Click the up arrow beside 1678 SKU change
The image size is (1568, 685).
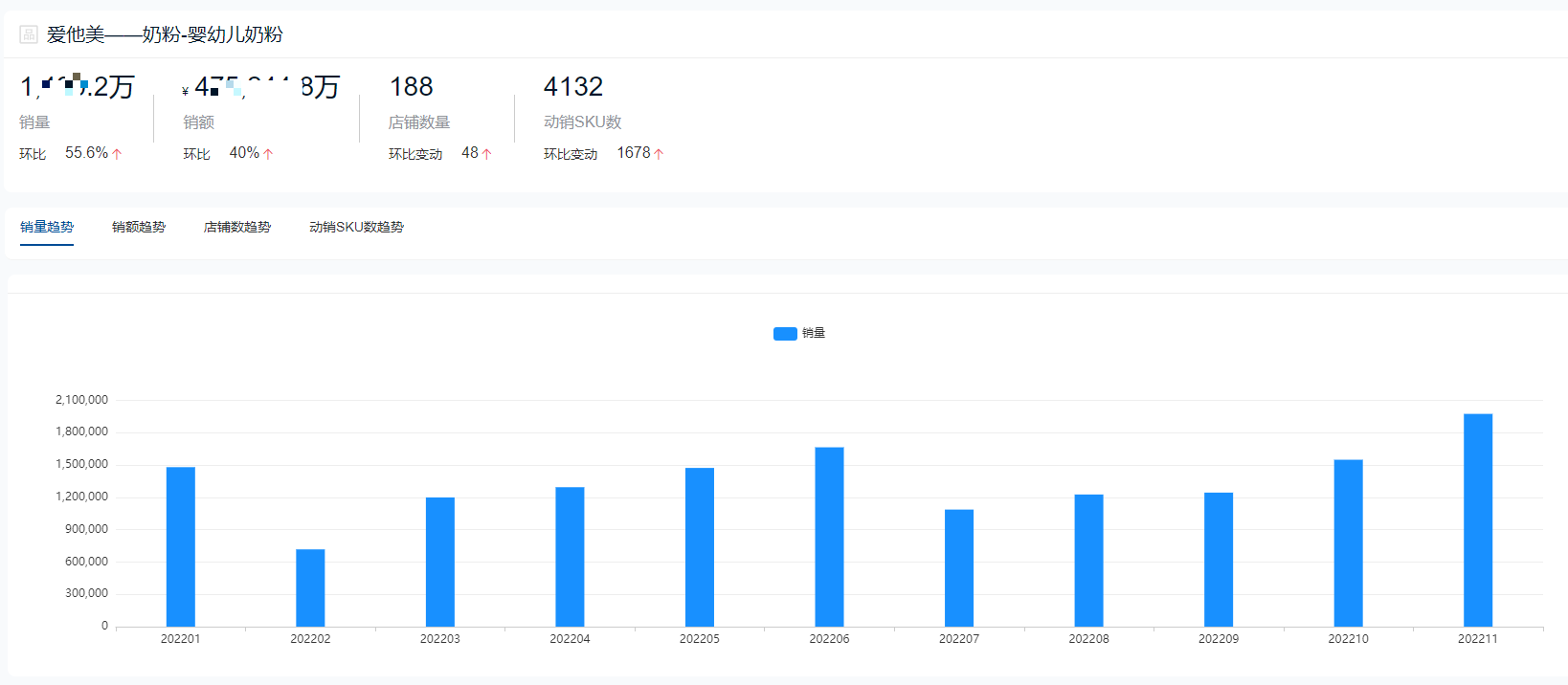click(659, 154)
